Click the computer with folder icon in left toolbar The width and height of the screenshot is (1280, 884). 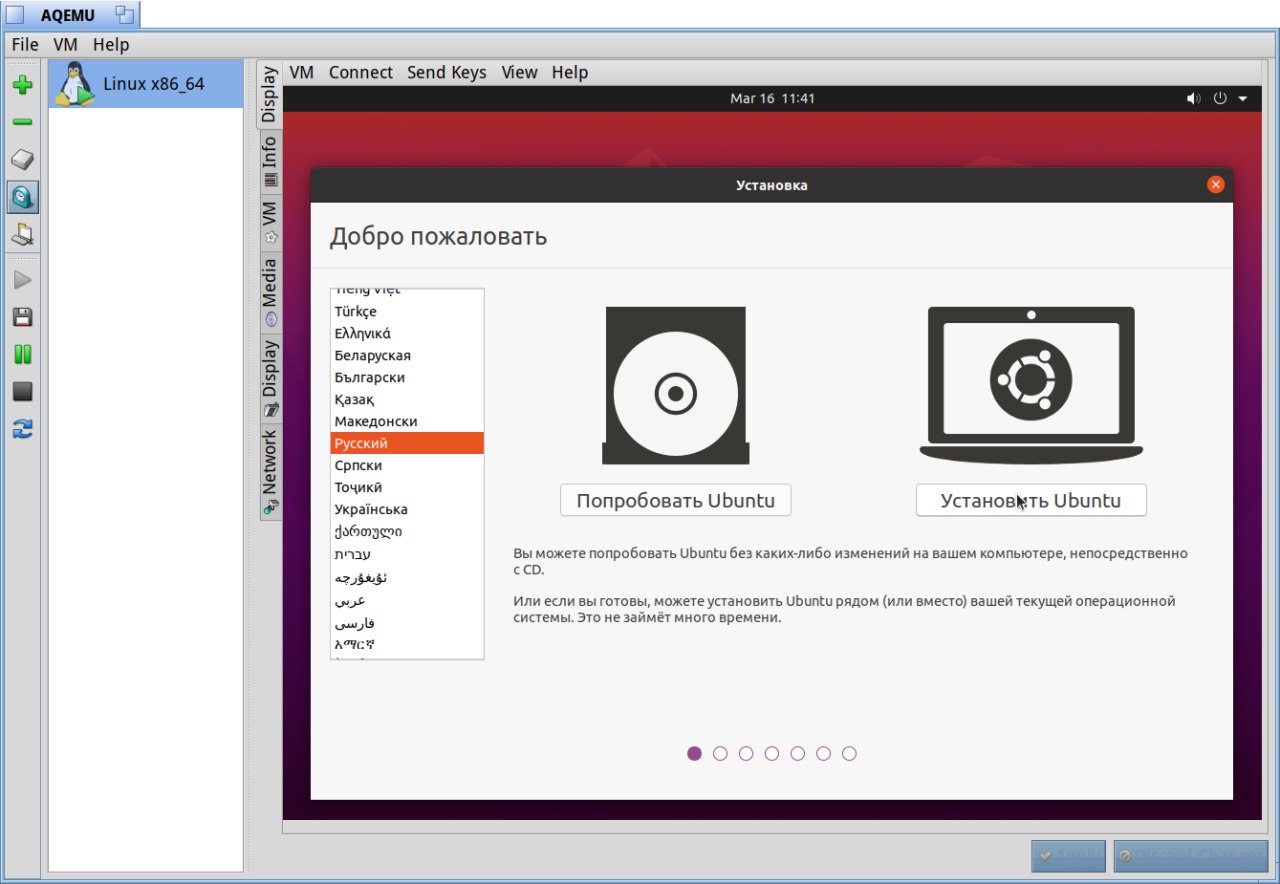[22, 235]
